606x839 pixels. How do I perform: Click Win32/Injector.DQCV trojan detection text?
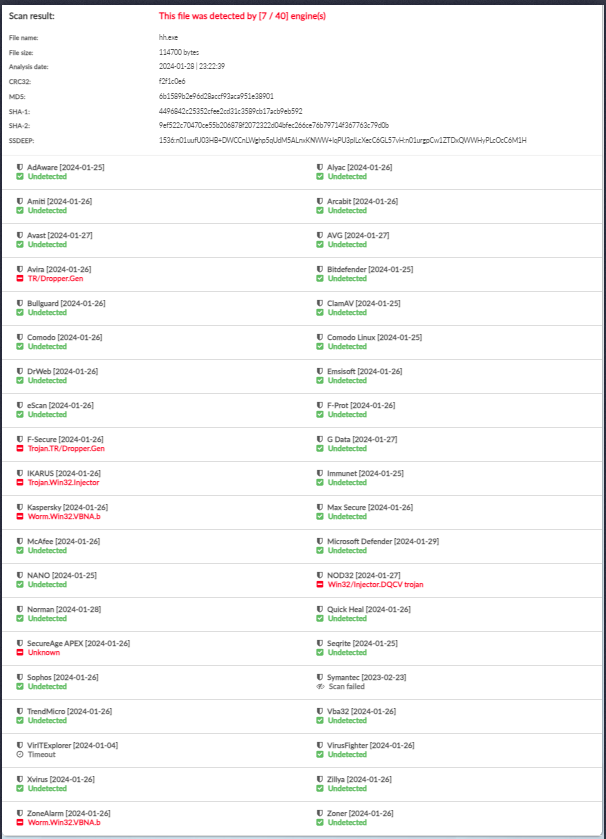pyautogui.click(x=375, y=584)
